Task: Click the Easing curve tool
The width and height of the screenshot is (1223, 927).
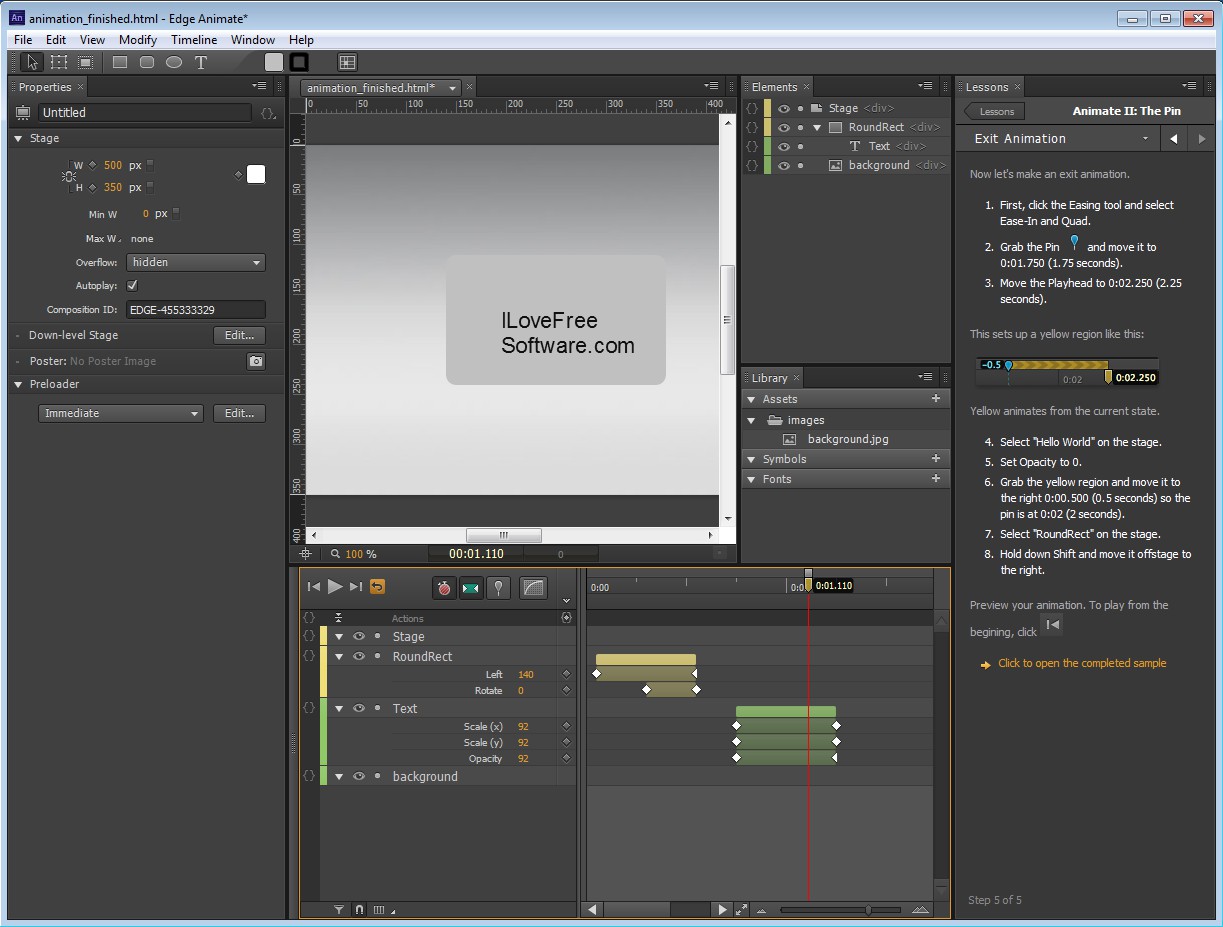Action: point(534,588)
